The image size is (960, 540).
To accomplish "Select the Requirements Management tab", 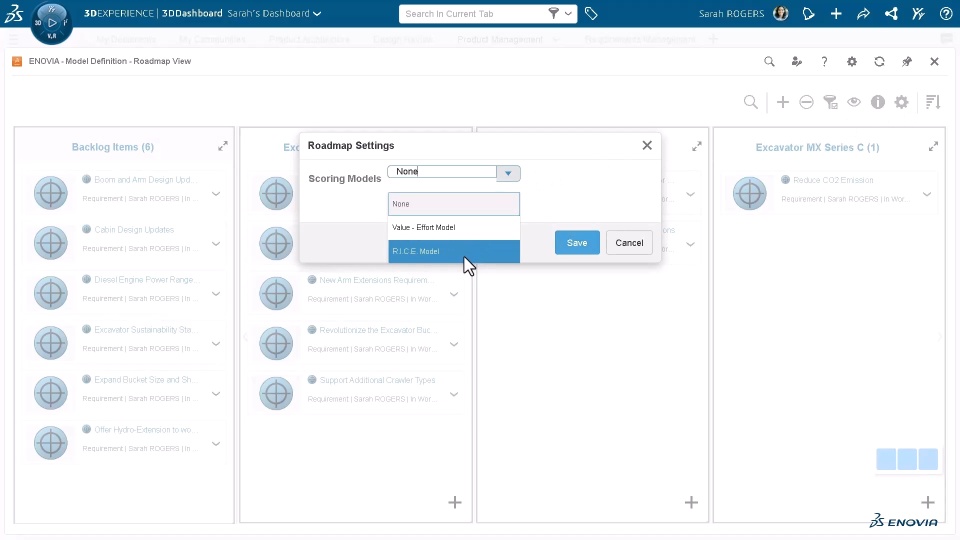I will 640,39.
